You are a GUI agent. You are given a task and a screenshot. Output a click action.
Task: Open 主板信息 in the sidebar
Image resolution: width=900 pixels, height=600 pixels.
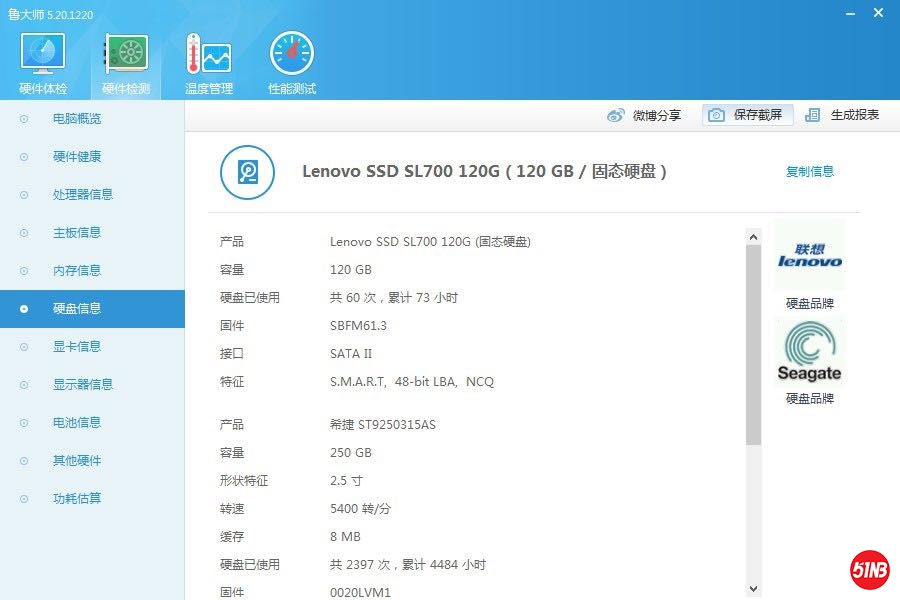pyautogui.click(x=92, y=233)
